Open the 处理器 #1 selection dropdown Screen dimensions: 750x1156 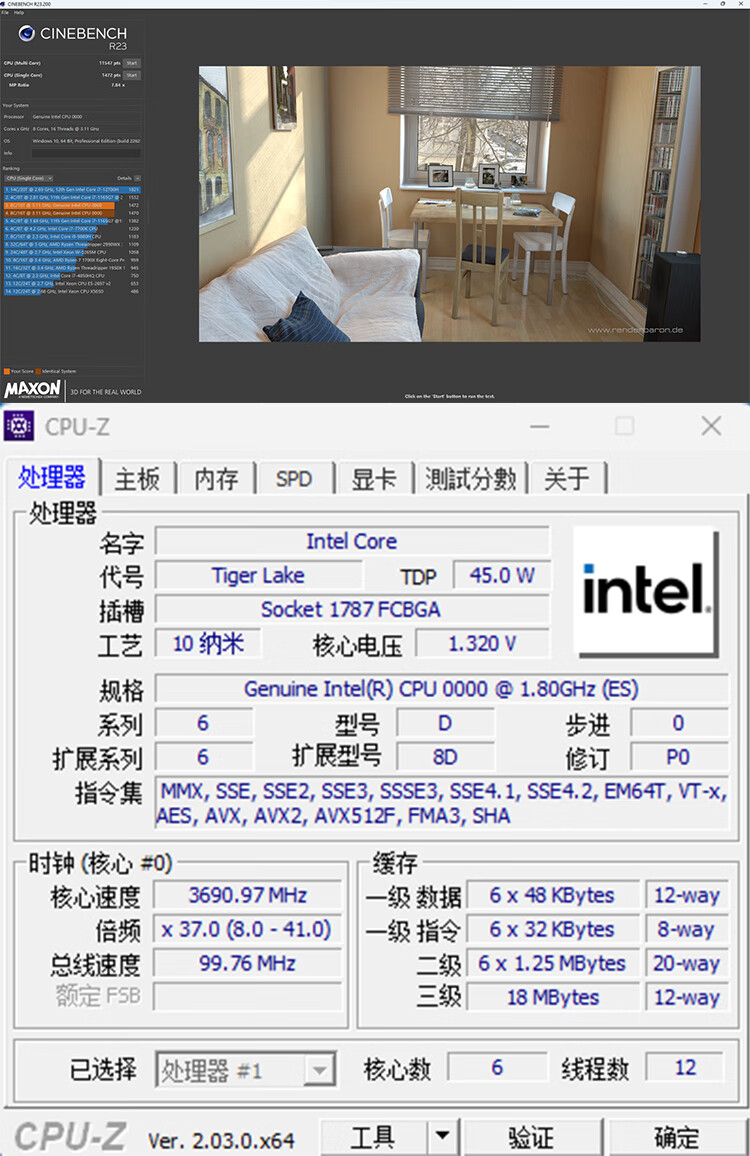pos(246,1070)
